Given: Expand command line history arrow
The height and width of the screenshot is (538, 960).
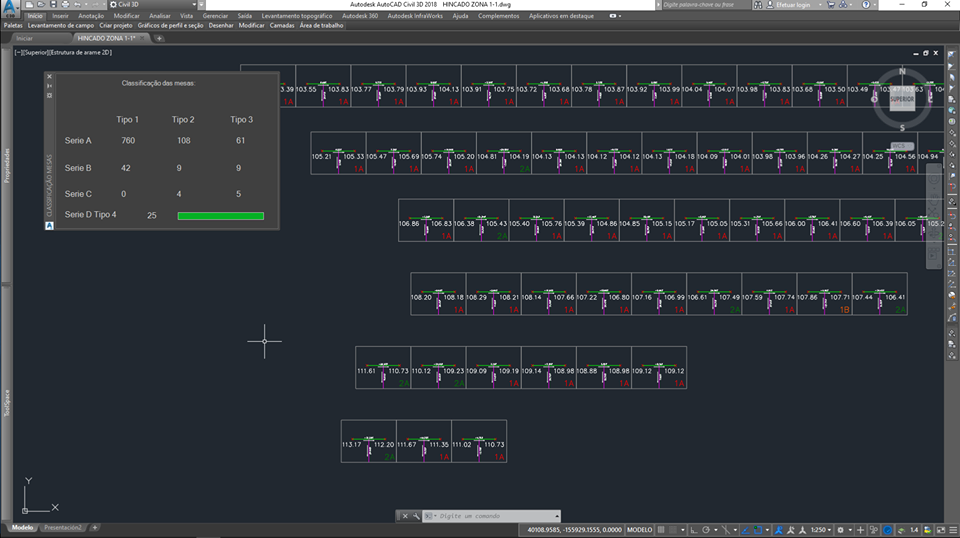Looking at the screenshot, I should coord(557,516).
